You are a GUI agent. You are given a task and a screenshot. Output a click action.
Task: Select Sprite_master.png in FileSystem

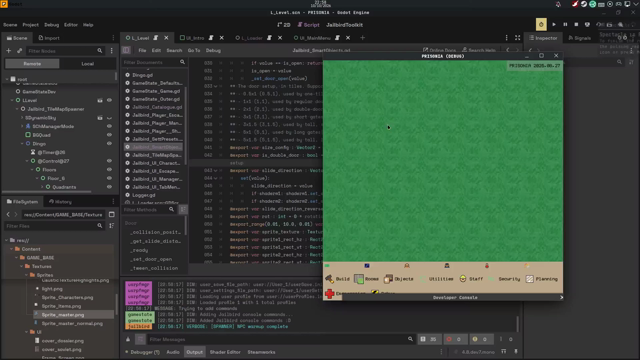63,315
